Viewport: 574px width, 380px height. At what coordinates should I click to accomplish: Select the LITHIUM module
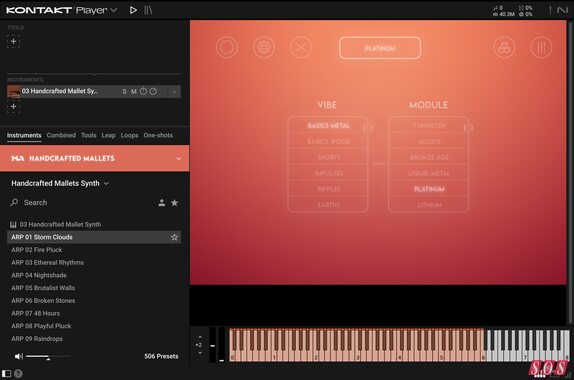pyautogui.click(x=429, y=205)
